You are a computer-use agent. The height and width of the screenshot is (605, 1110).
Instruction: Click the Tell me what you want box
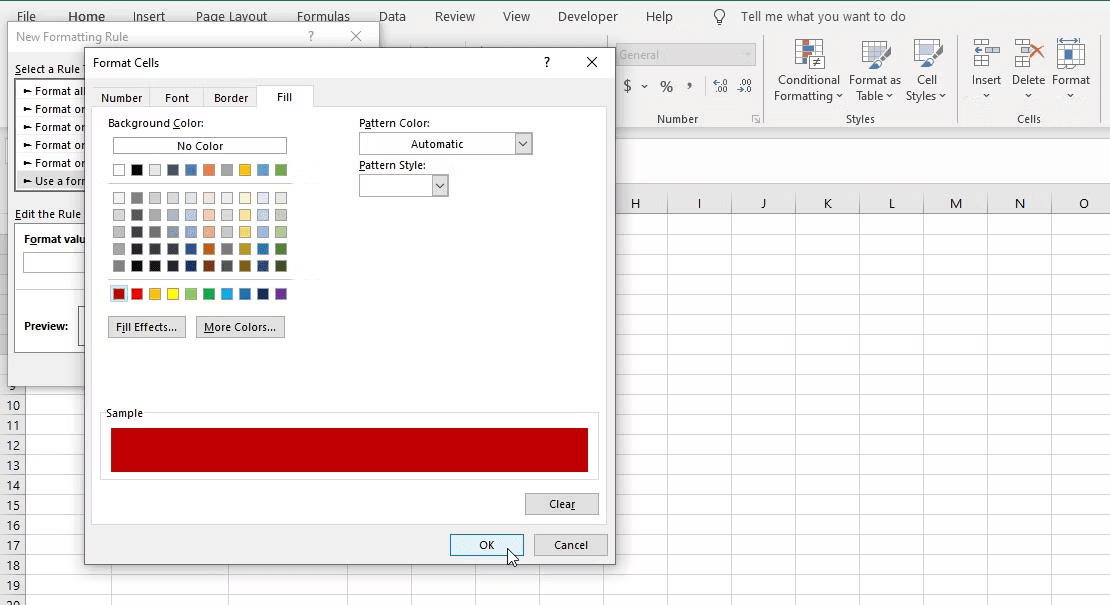(823, 16)
